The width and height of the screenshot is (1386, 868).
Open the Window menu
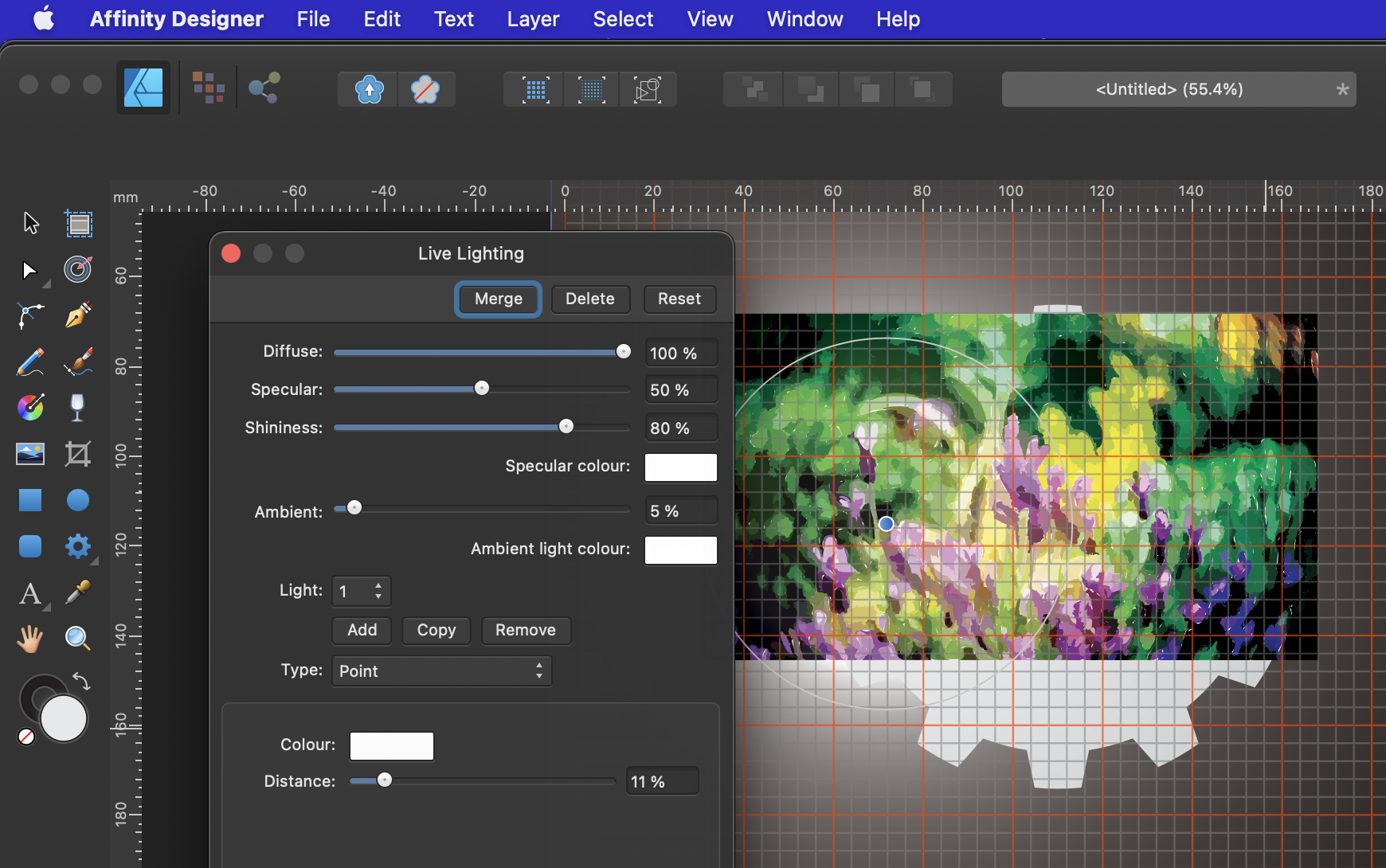(805, 19)
